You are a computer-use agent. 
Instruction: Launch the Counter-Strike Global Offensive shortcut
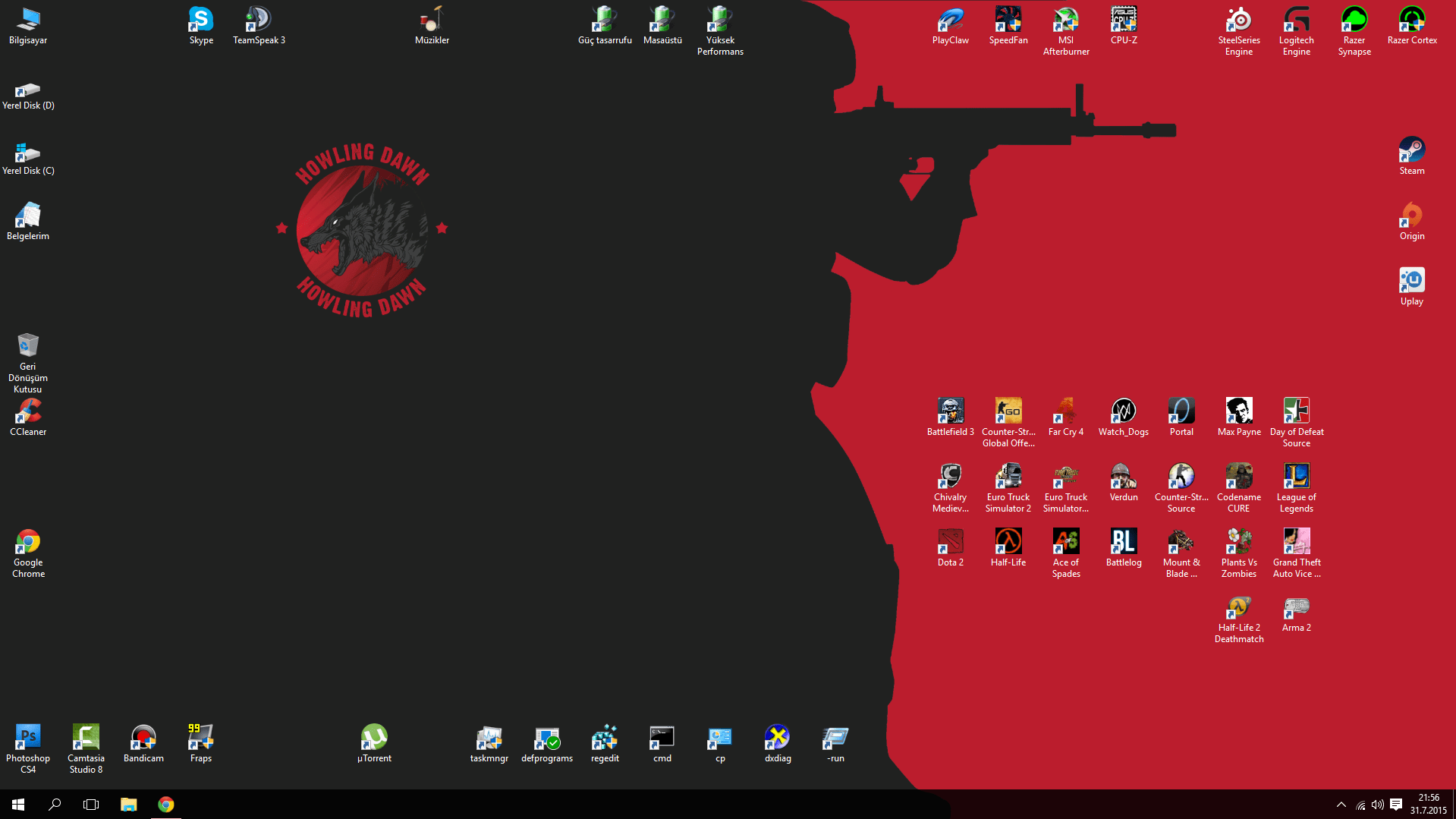tap(1008, 410)
